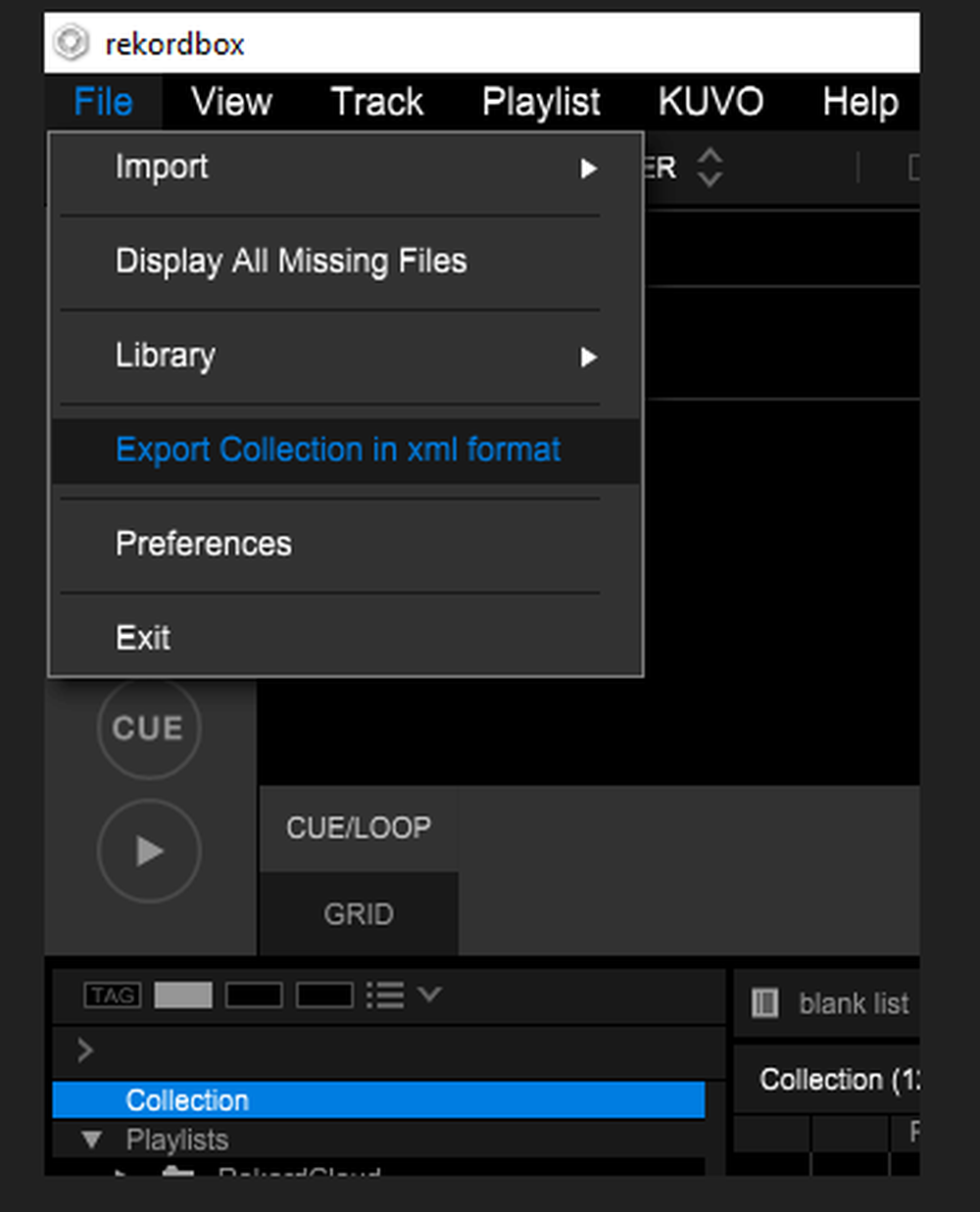Viewport: 980px width, 1212px height.
Task: Click the TAG filter icon
Action: coord(112,995)
